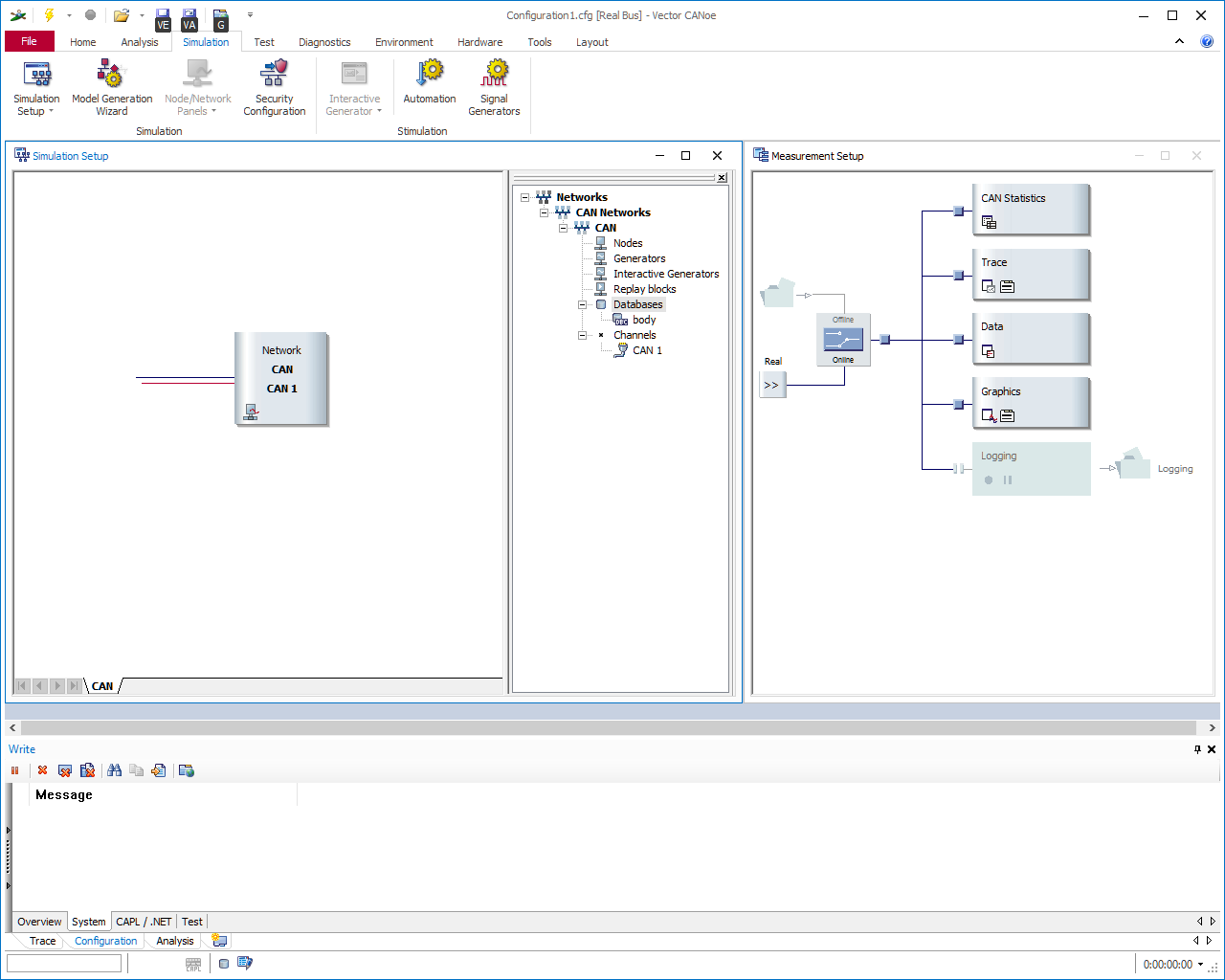Click the Stop measurement circle icon
The width and height of the screenshot is (1225, 980).
click(x=90, y=15)
